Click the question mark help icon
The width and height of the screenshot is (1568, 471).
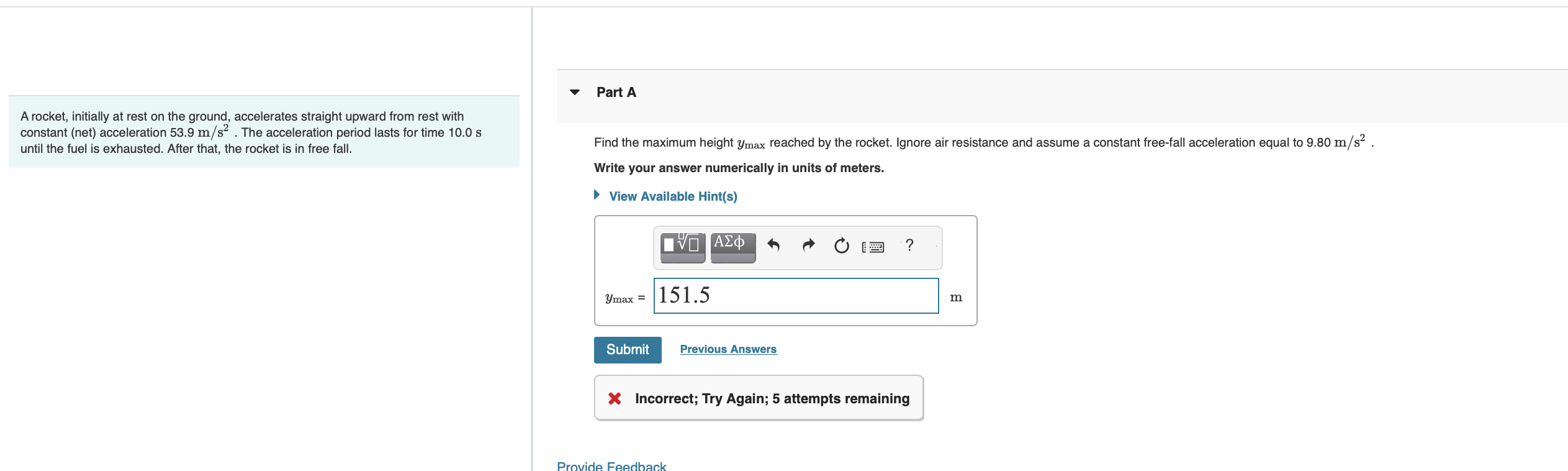909,245
